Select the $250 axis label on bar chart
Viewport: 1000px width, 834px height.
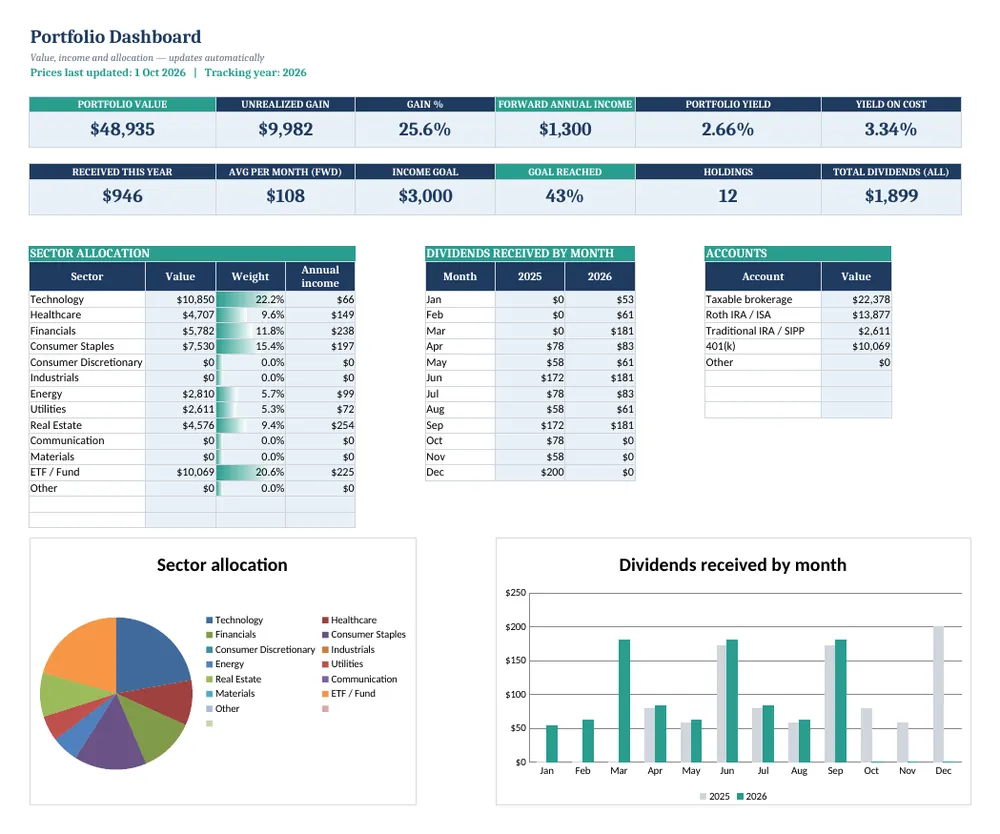coord(515,593)
